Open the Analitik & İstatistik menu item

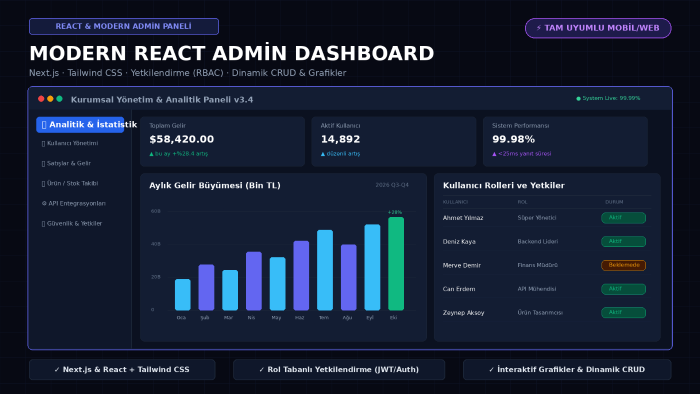pyautogui.click(x=80, y=124)
